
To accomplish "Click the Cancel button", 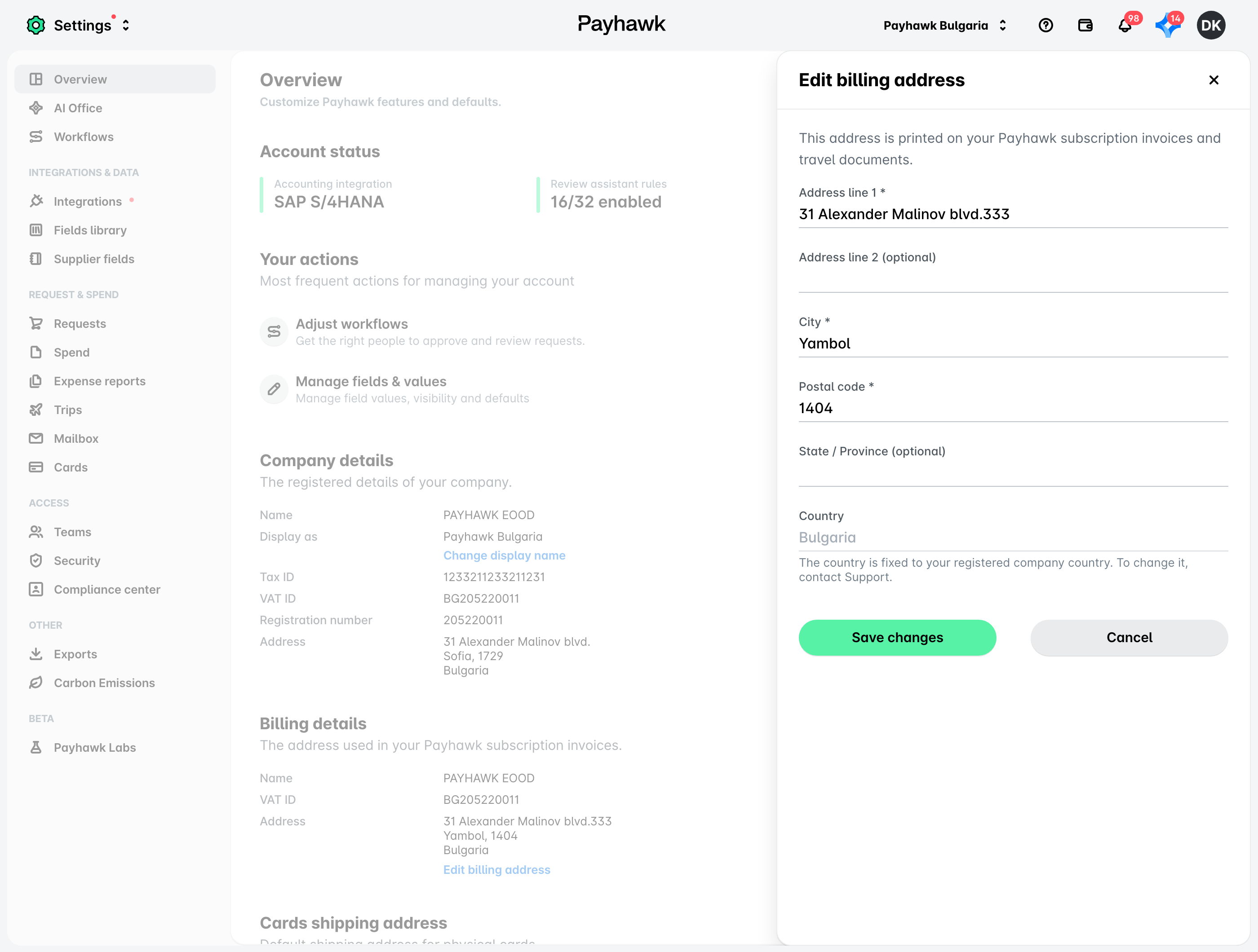I will pyautogui.click(x=1129, y=638).
